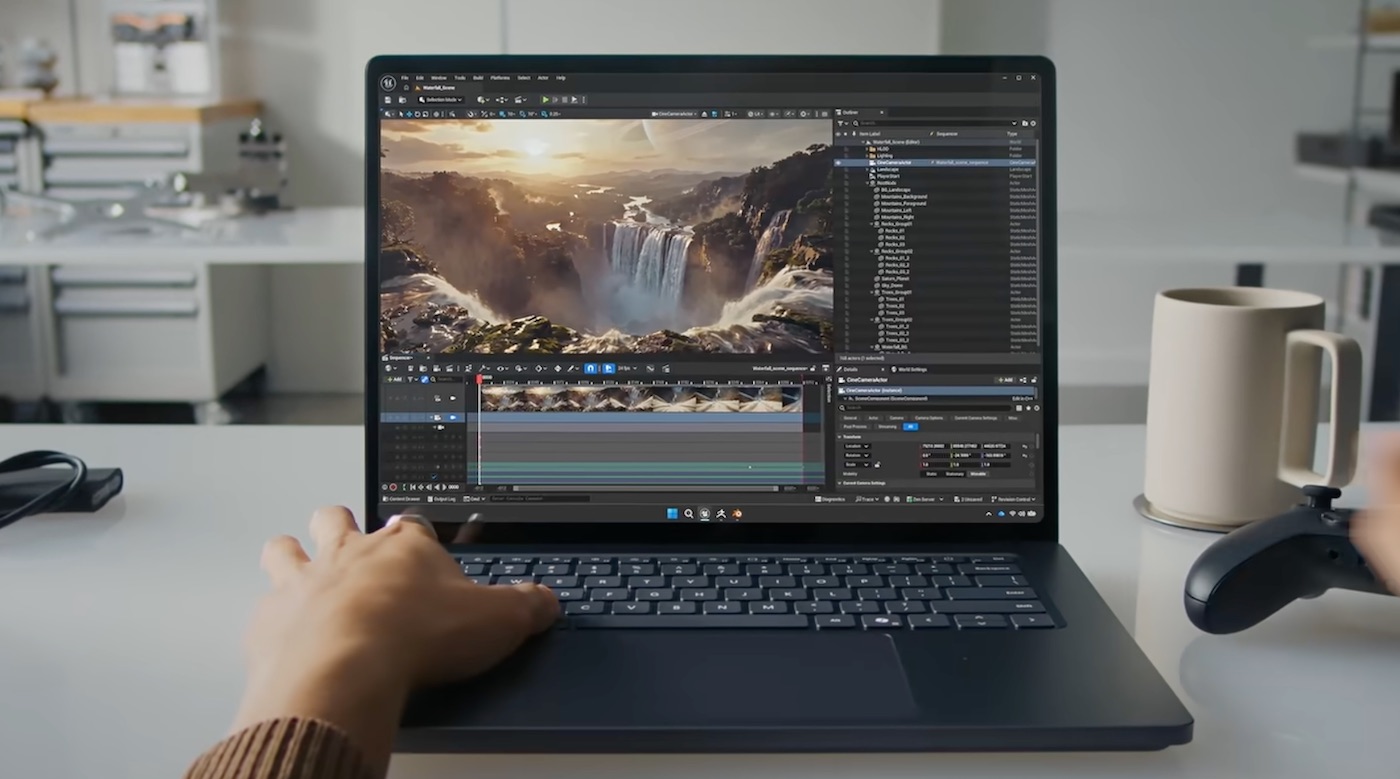Click a camera cut thumbnail in the Sequencer
Viewport: 1400px width, 779px height.
pos(641,399)
